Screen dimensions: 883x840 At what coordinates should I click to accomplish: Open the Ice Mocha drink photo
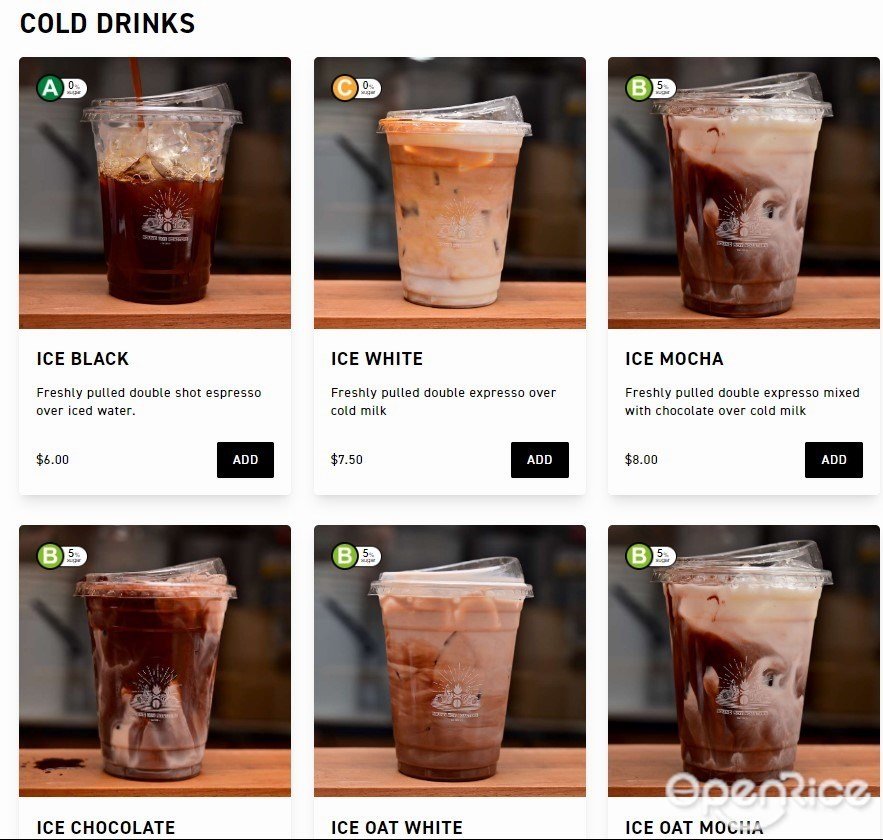[743, 193]
